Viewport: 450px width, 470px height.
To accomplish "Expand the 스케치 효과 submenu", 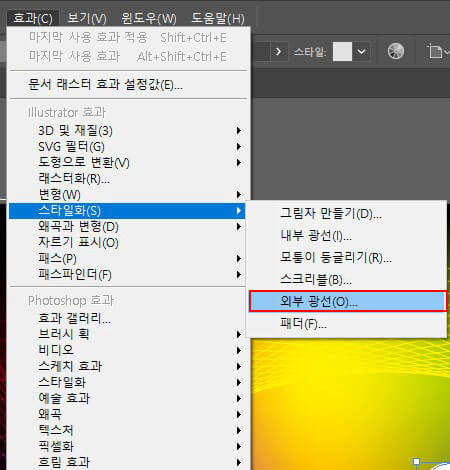I will tap(128, 366).
